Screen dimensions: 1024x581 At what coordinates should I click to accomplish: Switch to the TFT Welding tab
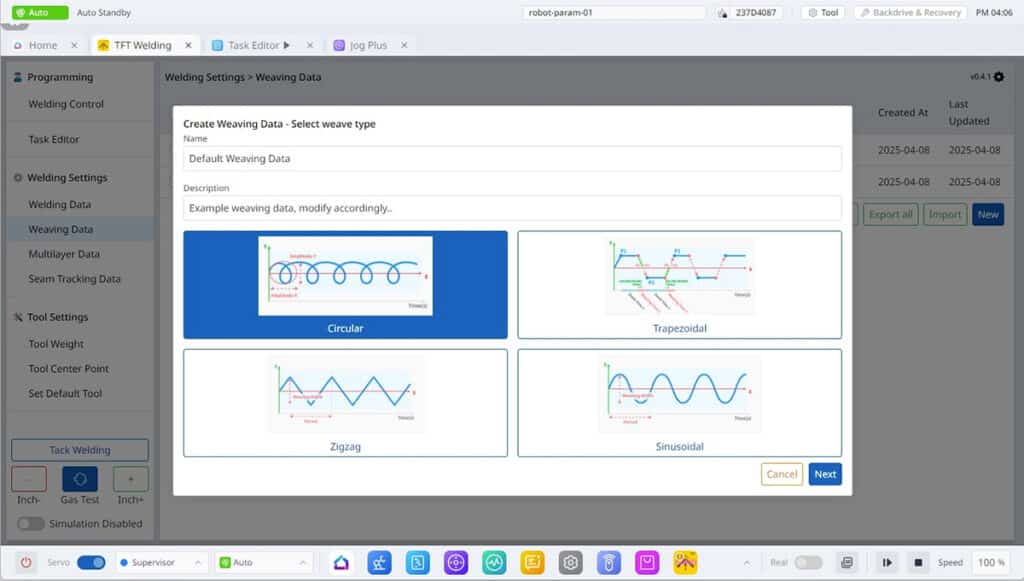(x=142, y=45)
